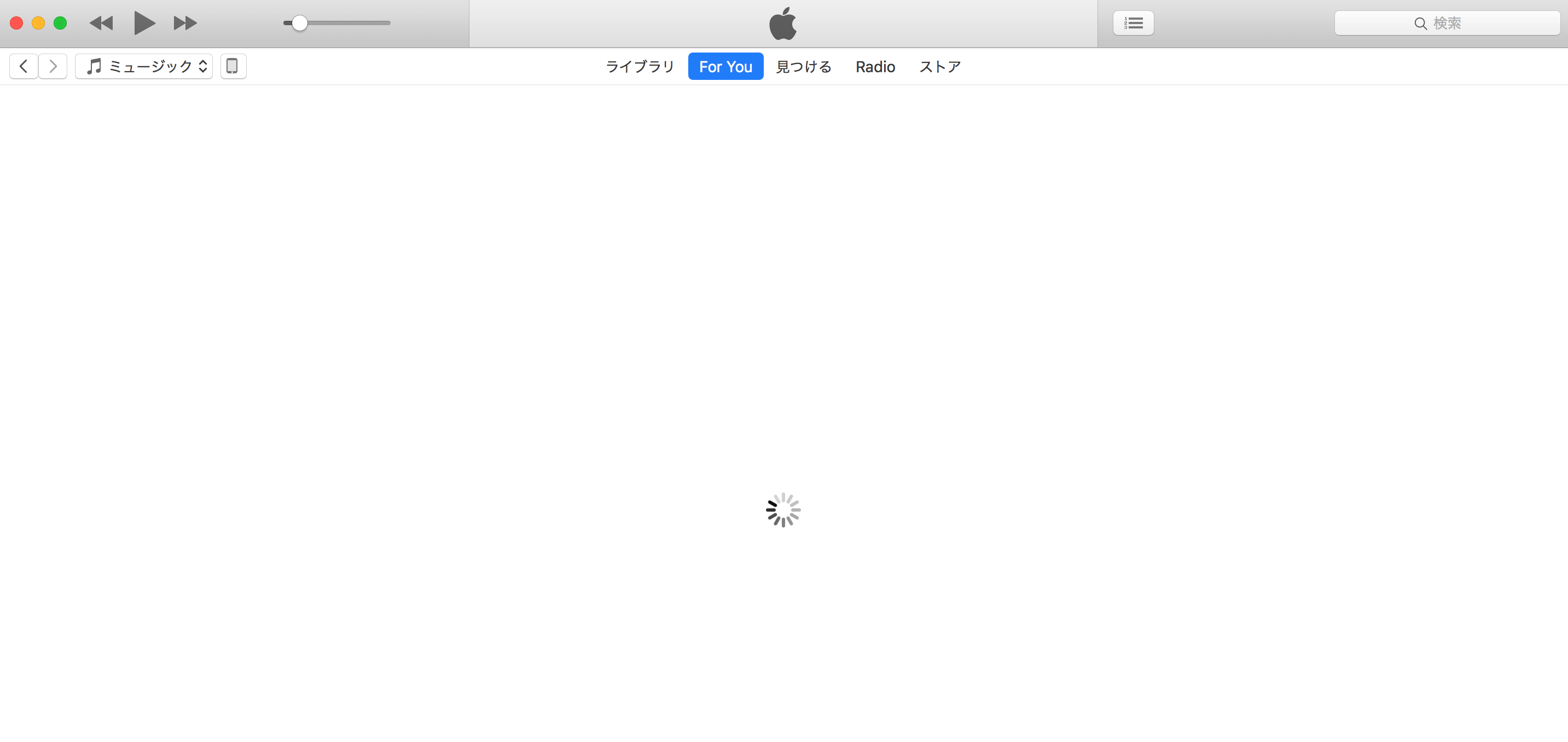
Task: Click the right end of volume slider track
Action: click(x=387, y=23)
